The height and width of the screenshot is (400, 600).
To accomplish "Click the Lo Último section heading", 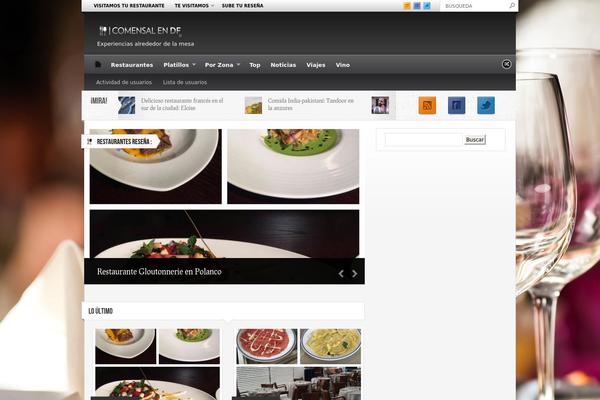I will [x=101, y=311].
